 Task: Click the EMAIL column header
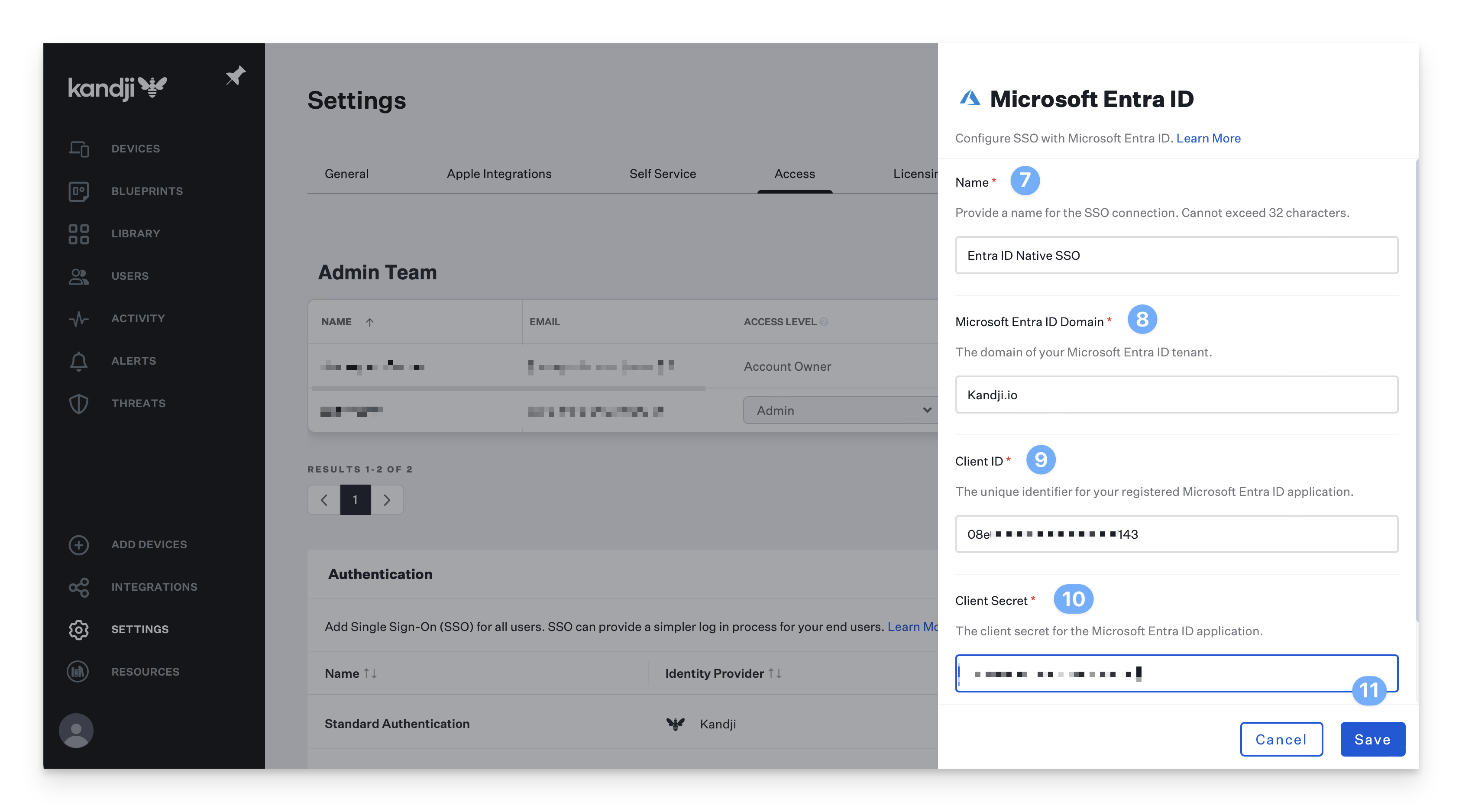[544, 322]
